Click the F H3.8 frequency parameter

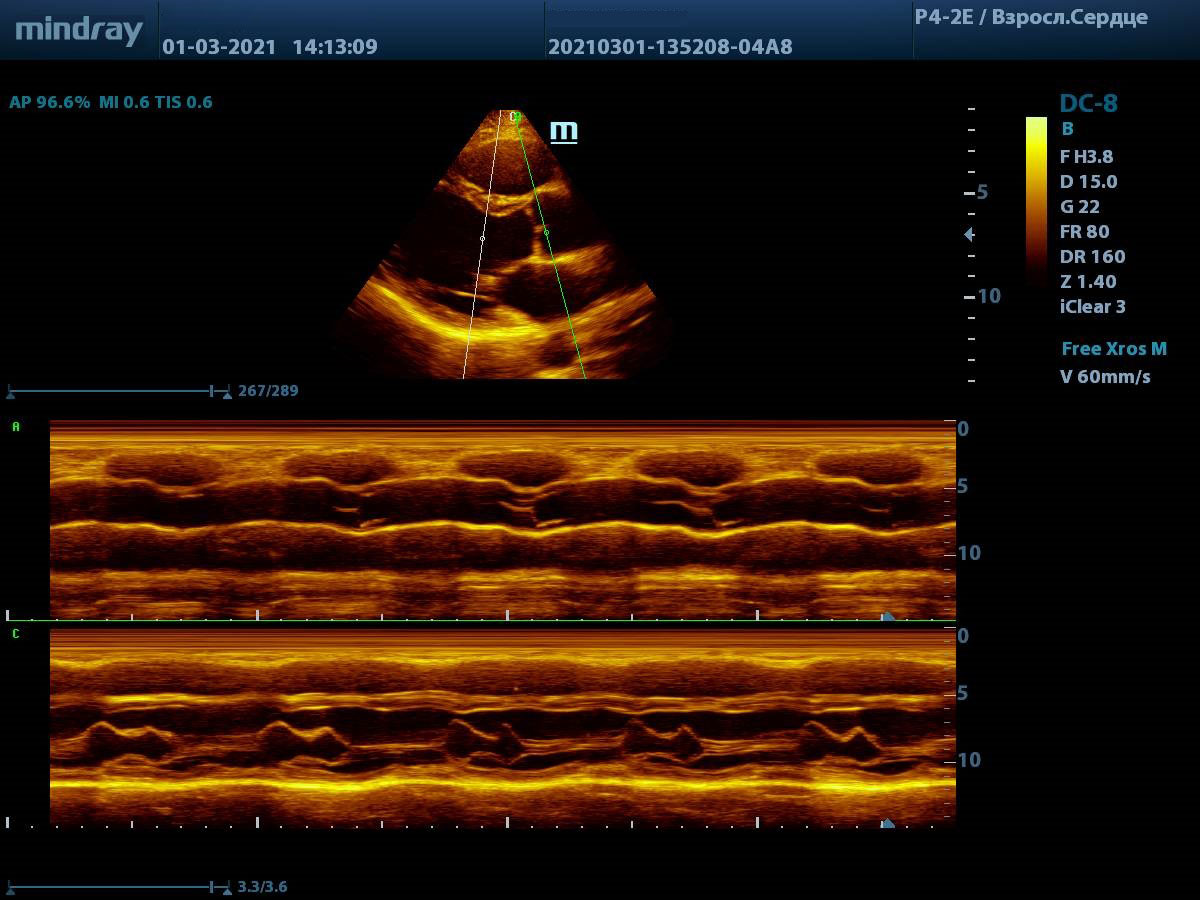[1086, 156]
